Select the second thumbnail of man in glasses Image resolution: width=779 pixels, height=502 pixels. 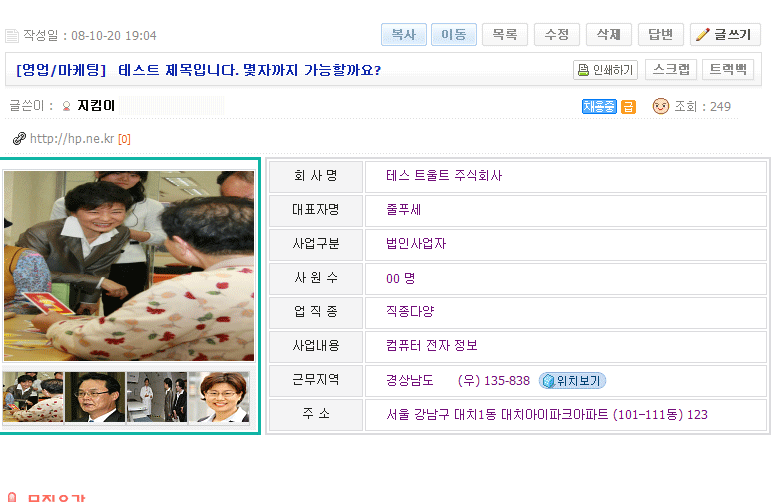point(95,397)
